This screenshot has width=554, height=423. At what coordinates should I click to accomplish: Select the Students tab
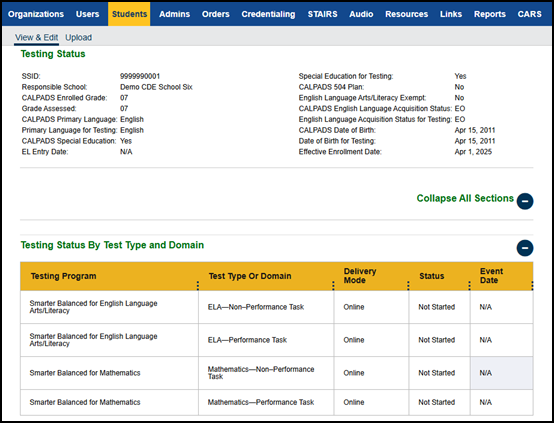pos(129,14)
